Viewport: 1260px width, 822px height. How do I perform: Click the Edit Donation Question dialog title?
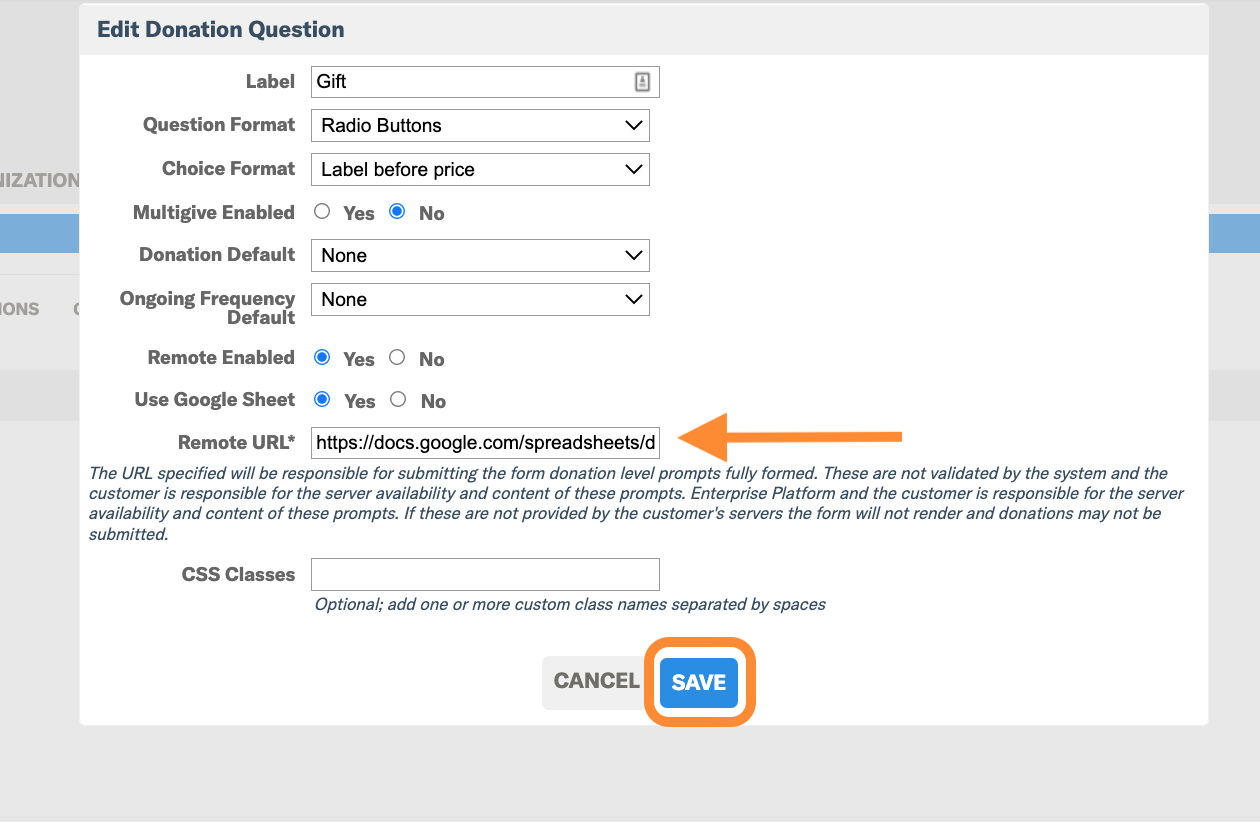pos(221,29)
